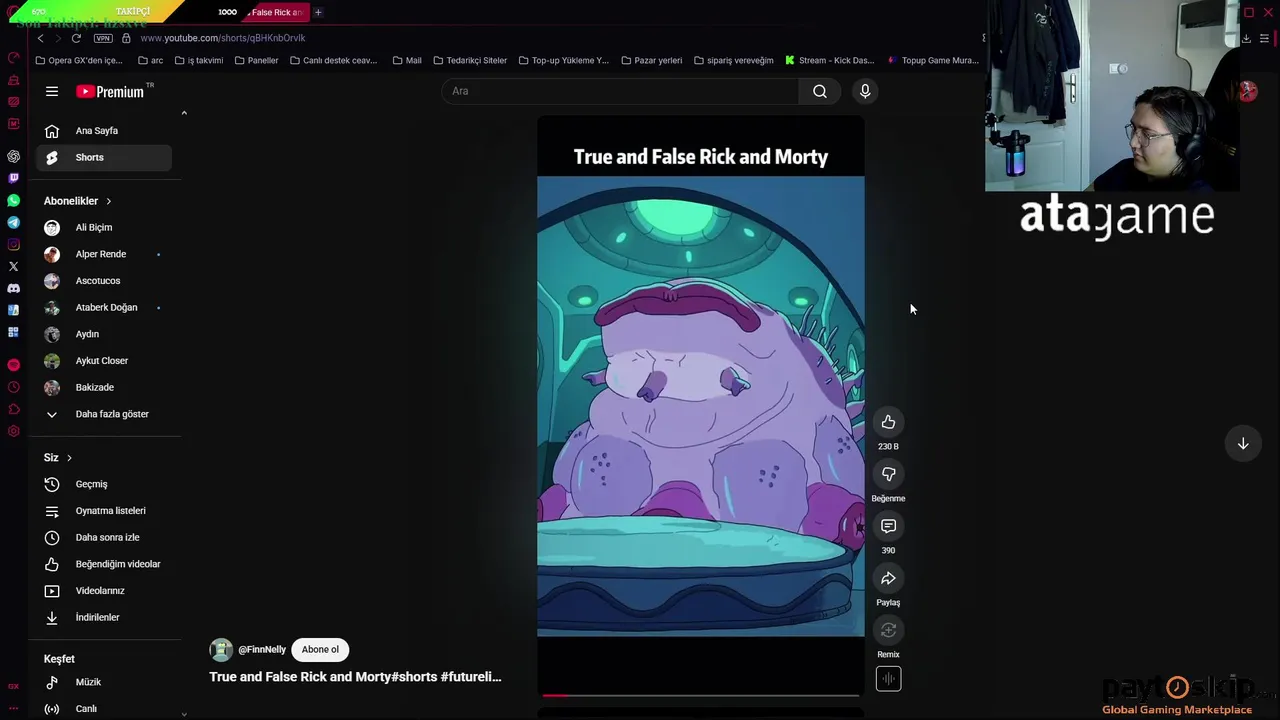The width and height of the screenshot is (1280, 720).
Task: Go to next Short with down arrow
Action: pyautogui.click(x=1243, y=443)
